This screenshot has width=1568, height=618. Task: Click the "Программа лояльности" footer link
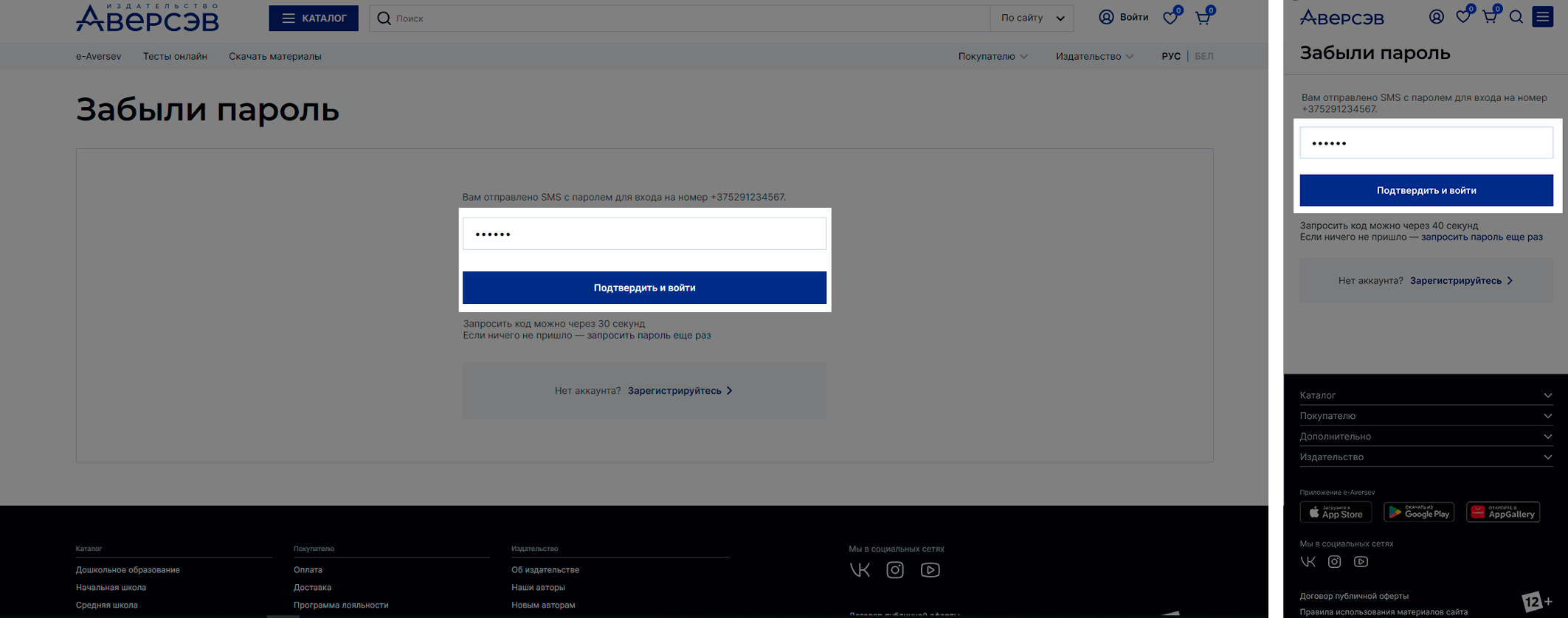coord(341,605)
